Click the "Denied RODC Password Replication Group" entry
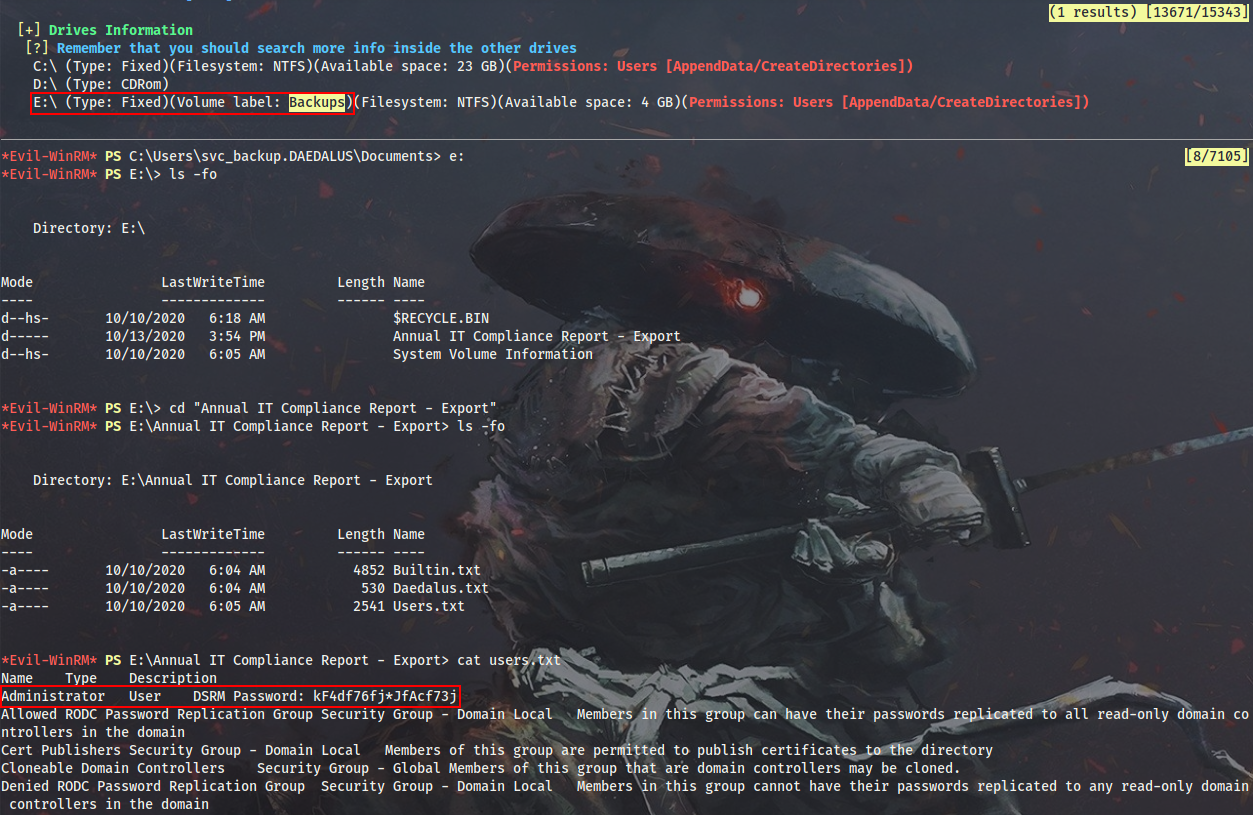This screenshot has height=815, width=1253. [x=153, y=786]
